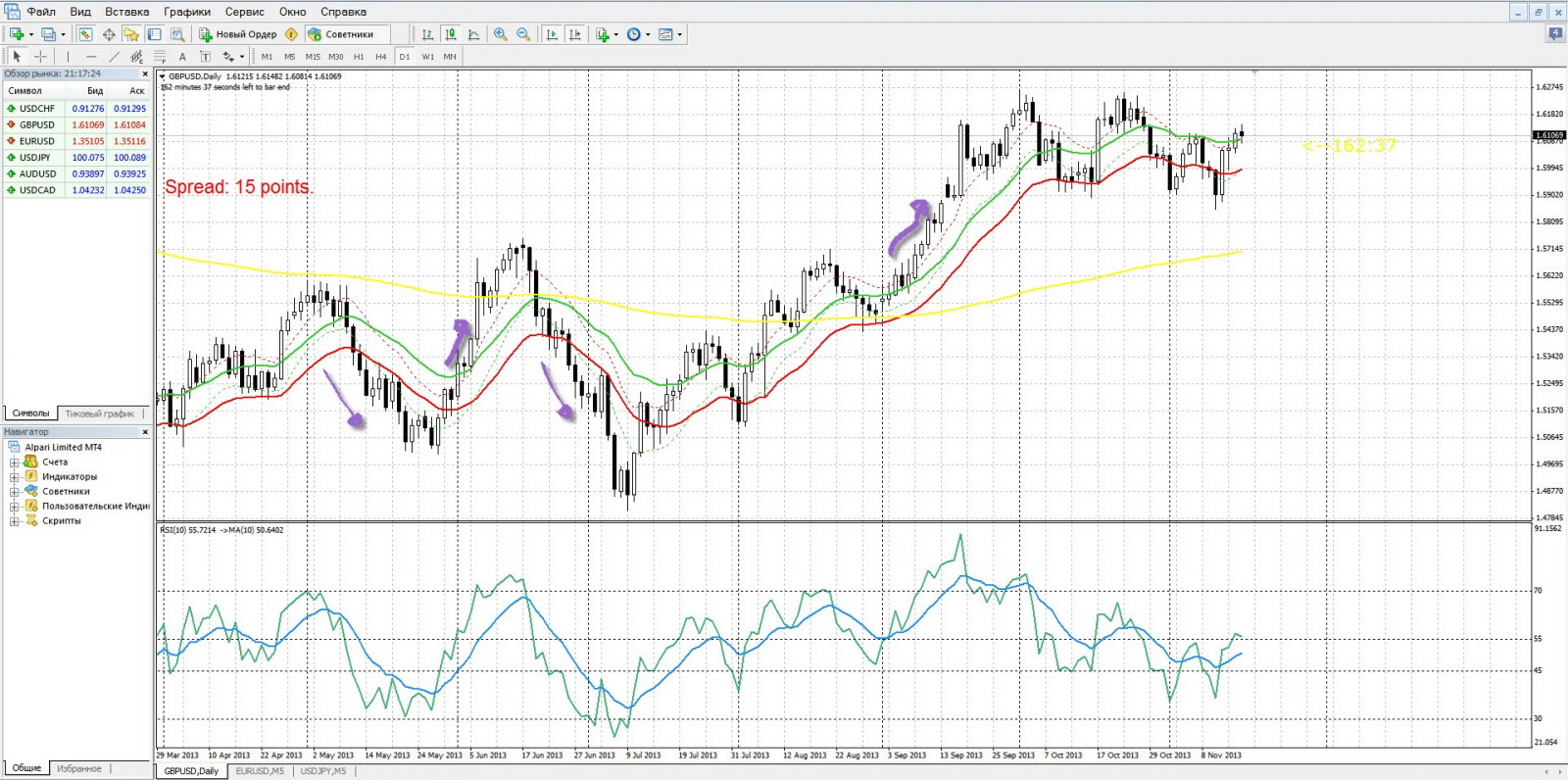This screenshot has height=780, width=1568.
Task: Open the Файл menu
Action: [41, 12]
